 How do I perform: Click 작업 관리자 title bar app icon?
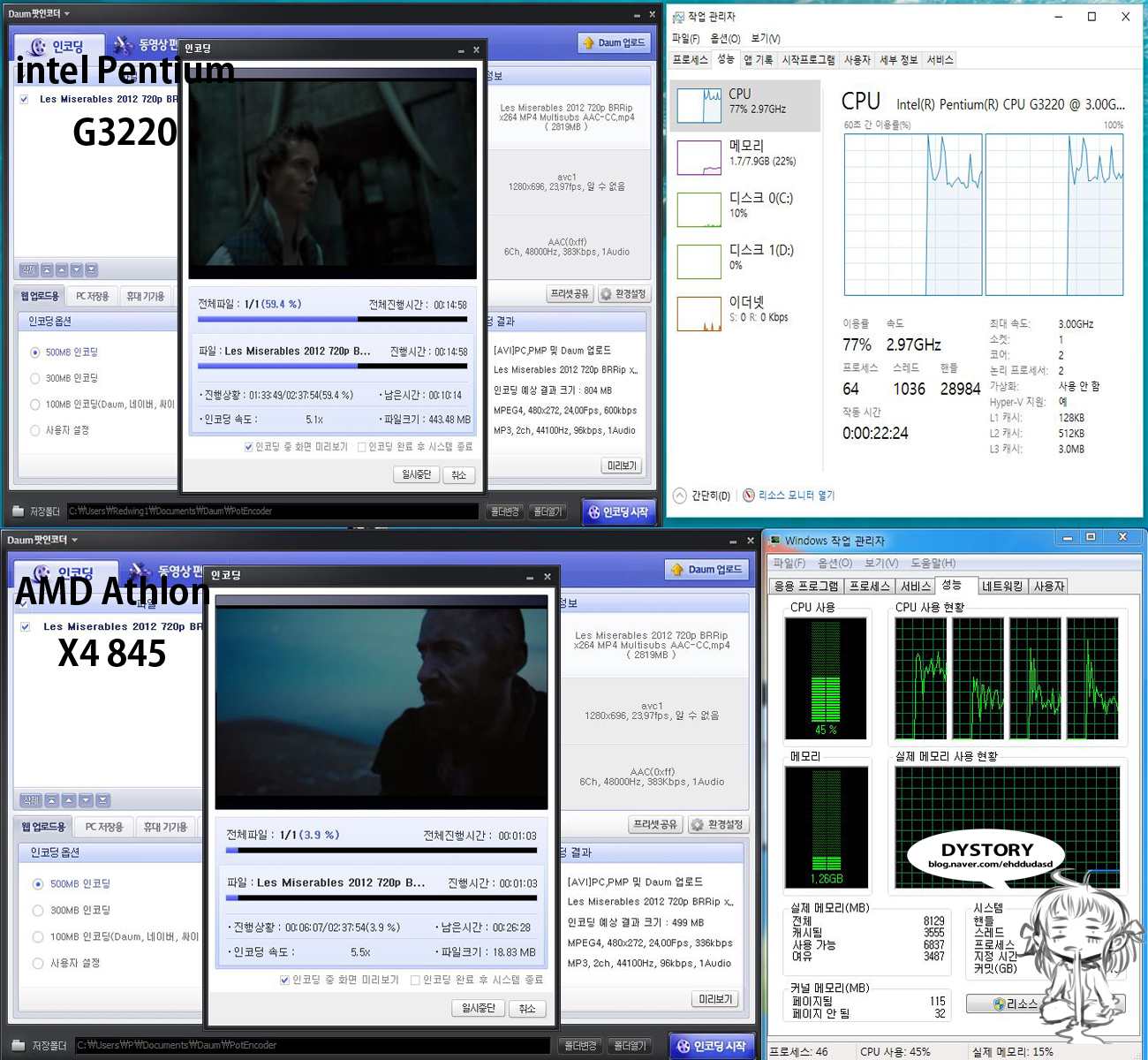[678, 17]
